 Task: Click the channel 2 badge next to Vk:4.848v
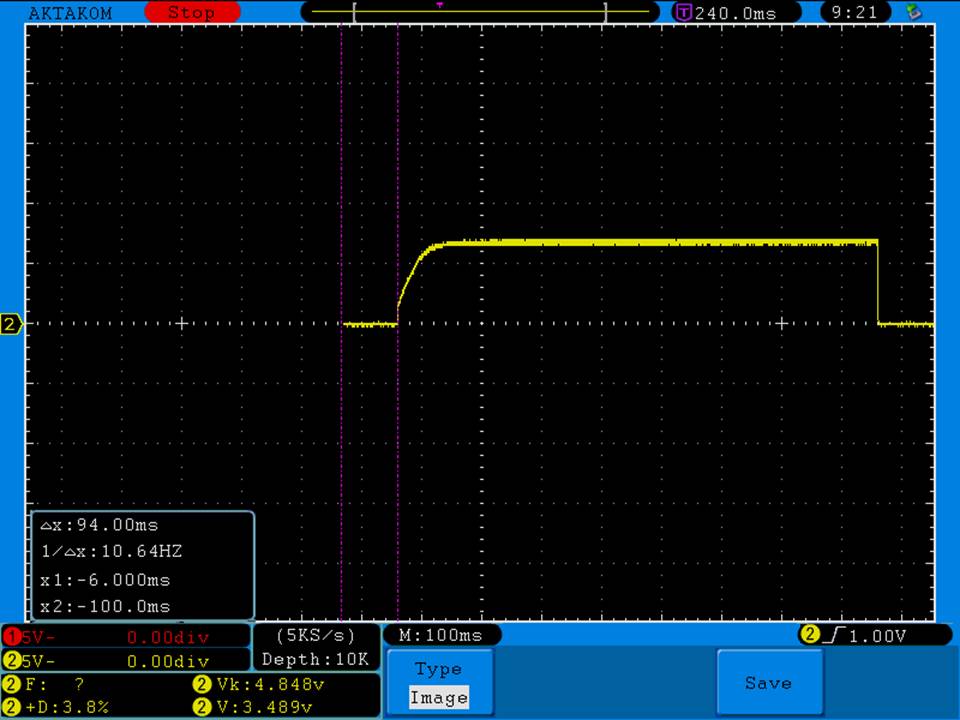[202, 683]
